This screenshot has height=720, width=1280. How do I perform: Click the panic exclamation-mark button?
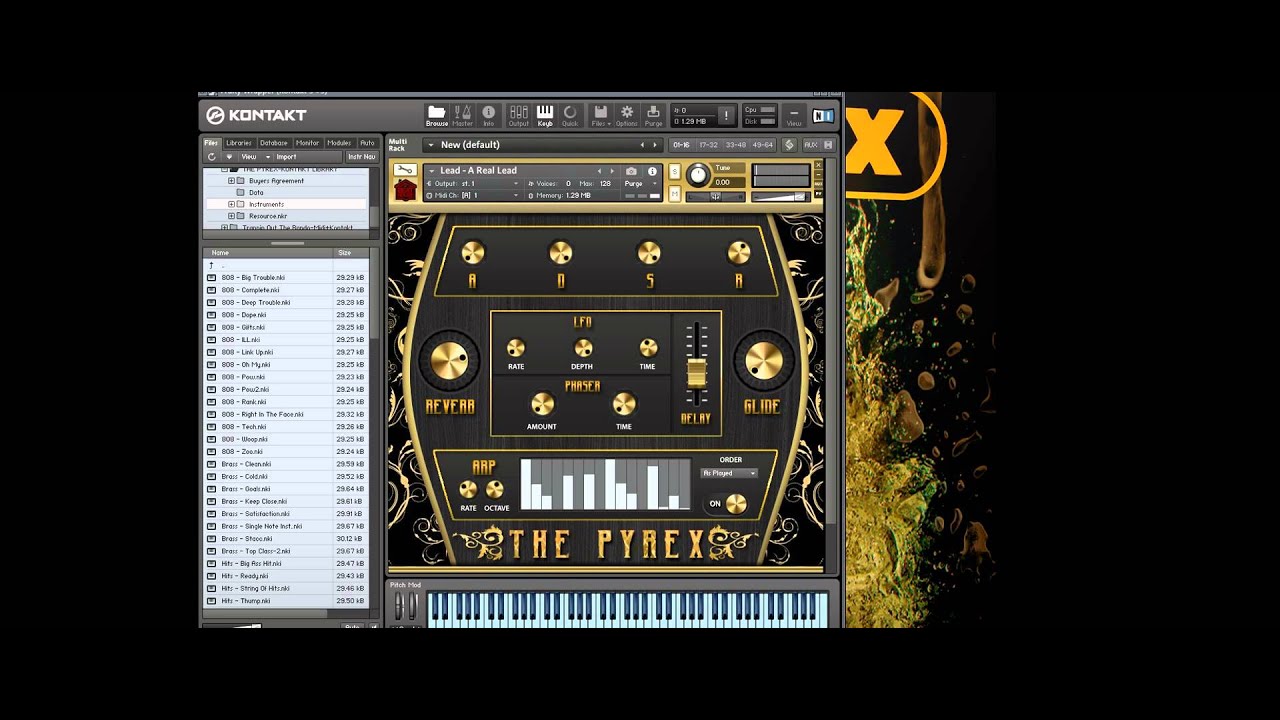(726, 116)
